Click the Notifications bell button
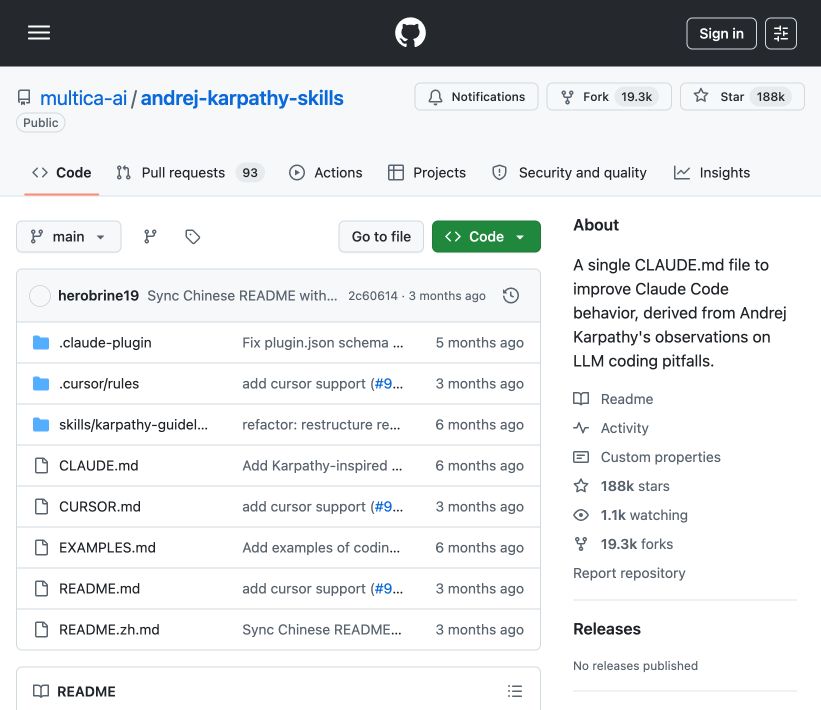Image resolution: width=821 pixels, height=710 pixels. tap(476, 97)
